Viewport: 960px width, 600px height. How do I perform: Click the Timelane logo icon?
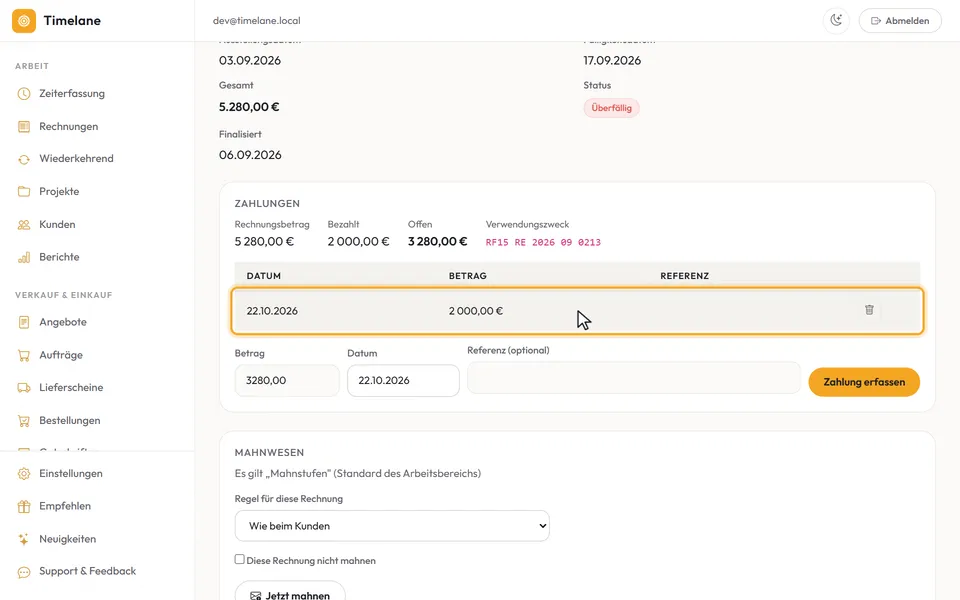click(x=24, y=21)
